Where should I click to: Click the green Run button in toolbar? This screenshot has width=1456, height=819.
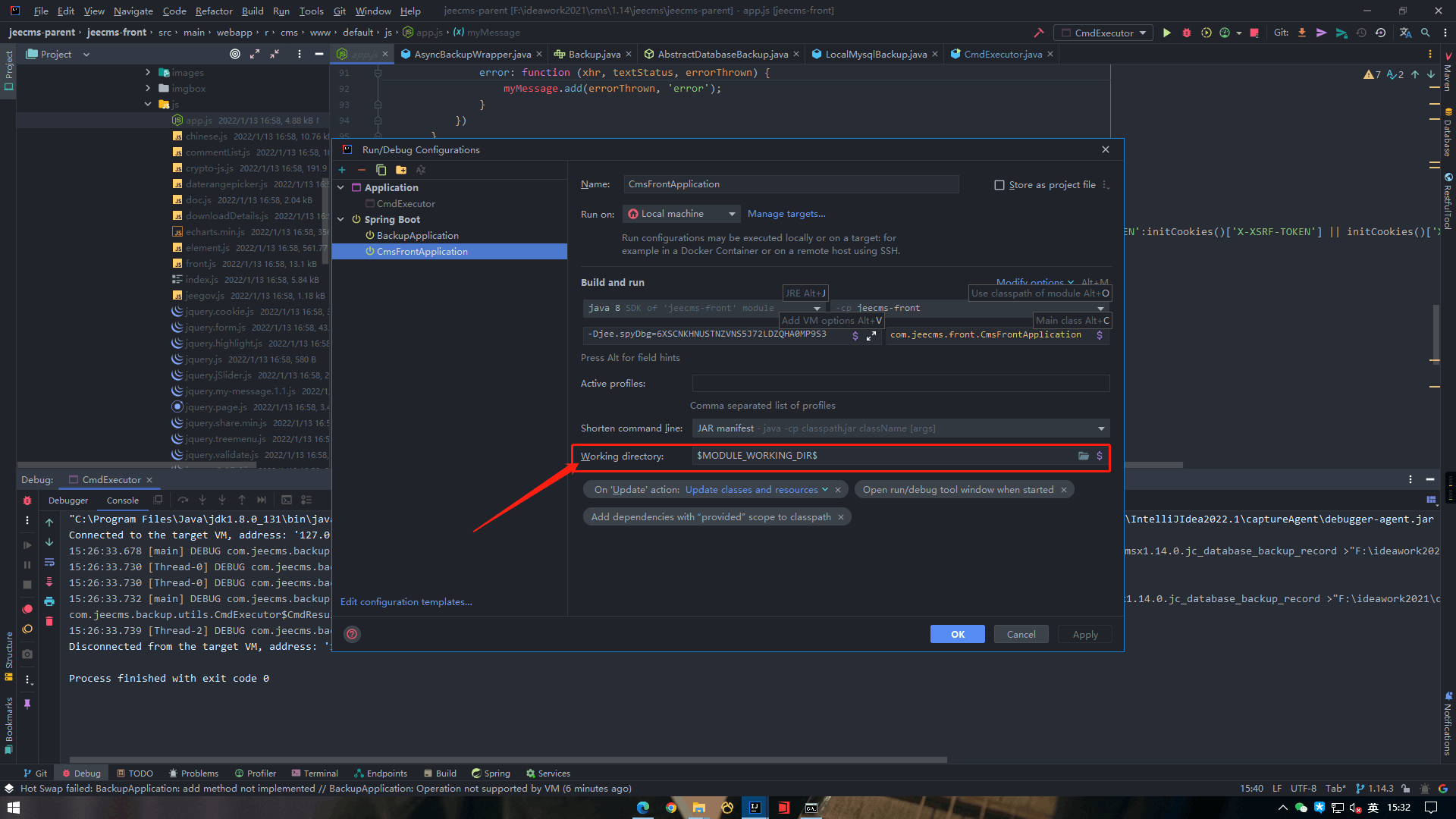tap(1167, 33)
